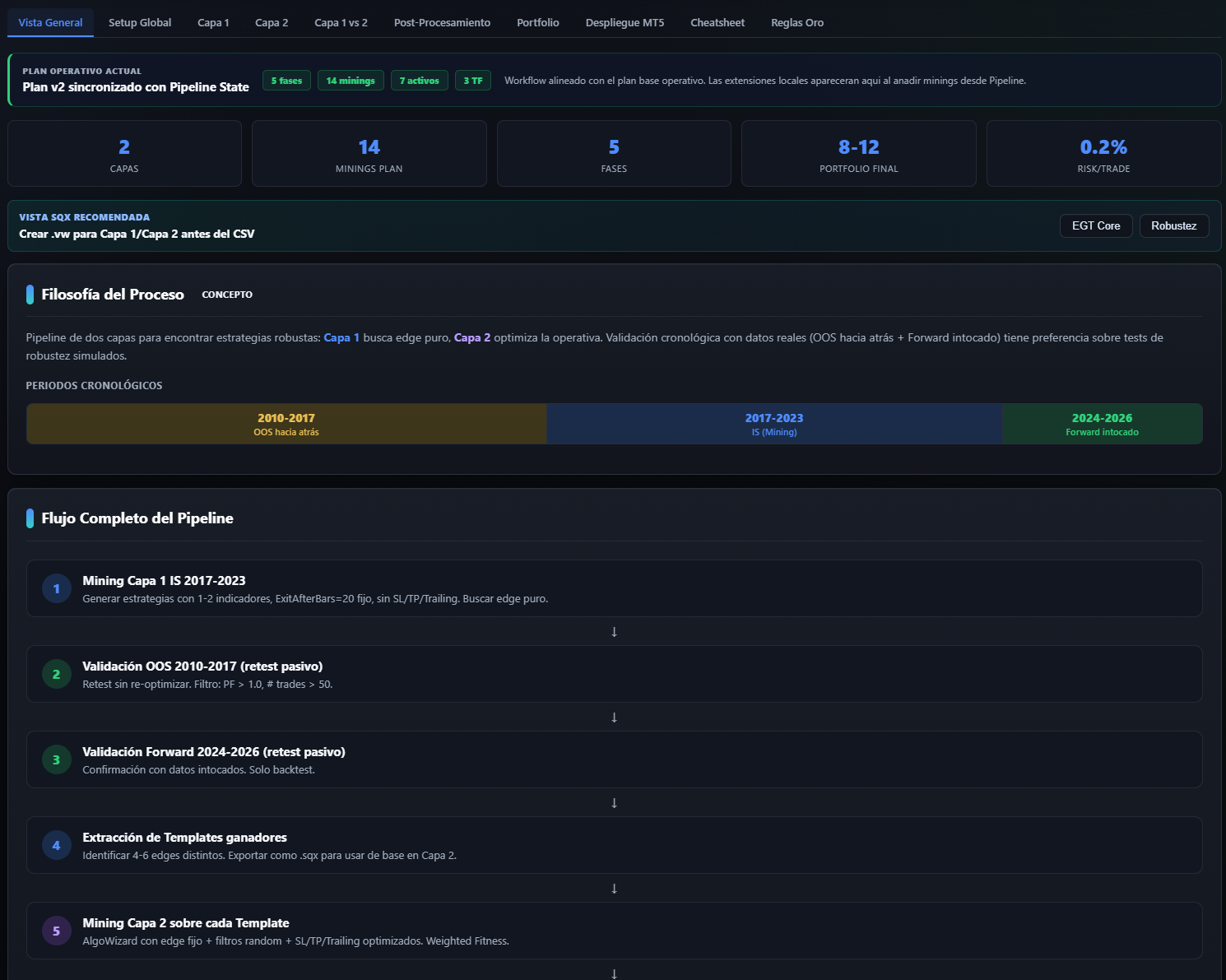Click step number 2 circle icon

tap(57, 674)
